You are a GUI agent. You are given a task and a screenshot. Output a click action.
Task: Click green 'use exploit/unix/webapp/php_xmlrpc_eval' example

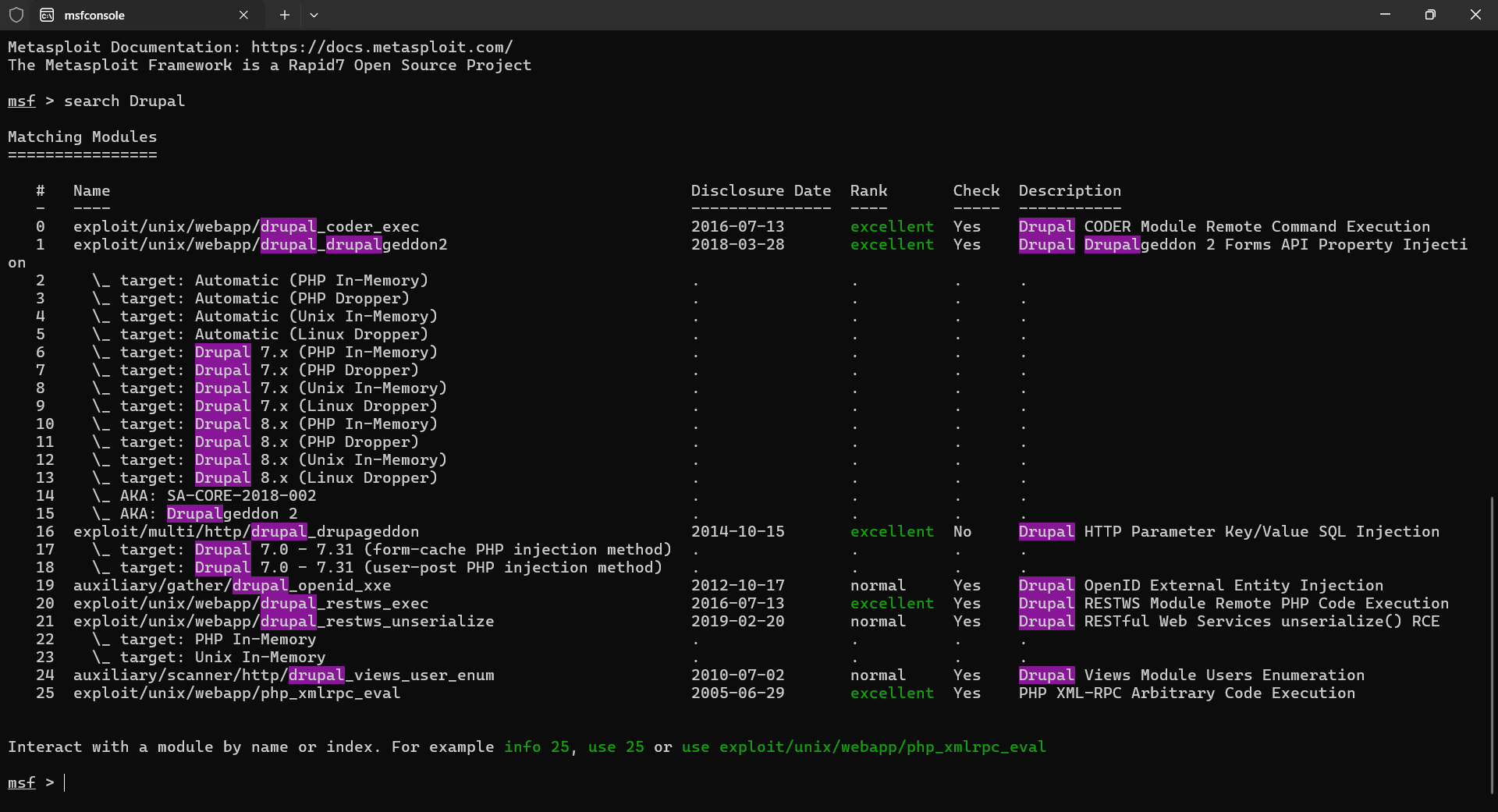[864, 747]
